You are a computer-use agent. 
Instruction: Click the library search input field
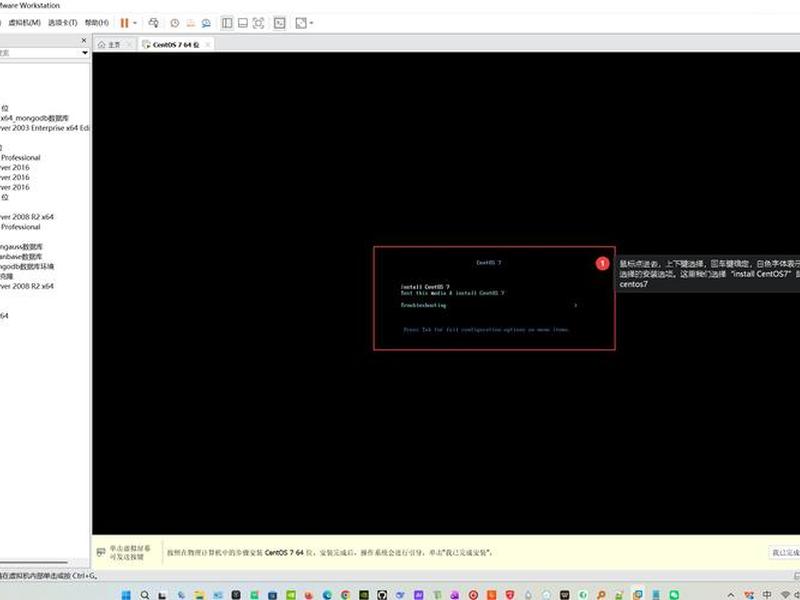40,53
